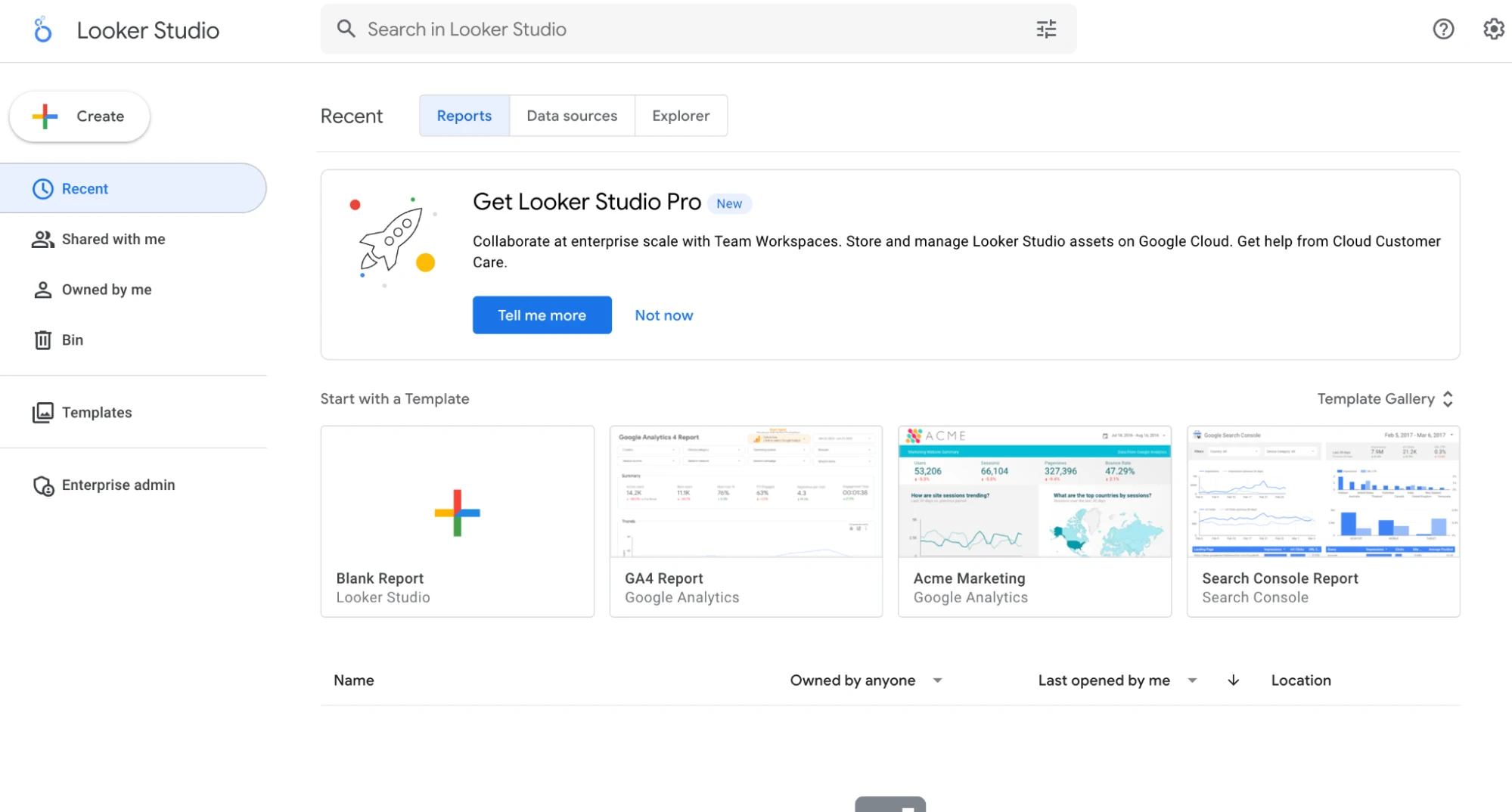The width and height of the screenshot is (1512, 812).
Task: Switch to the Data sources tab
Action: pos(572,116)
